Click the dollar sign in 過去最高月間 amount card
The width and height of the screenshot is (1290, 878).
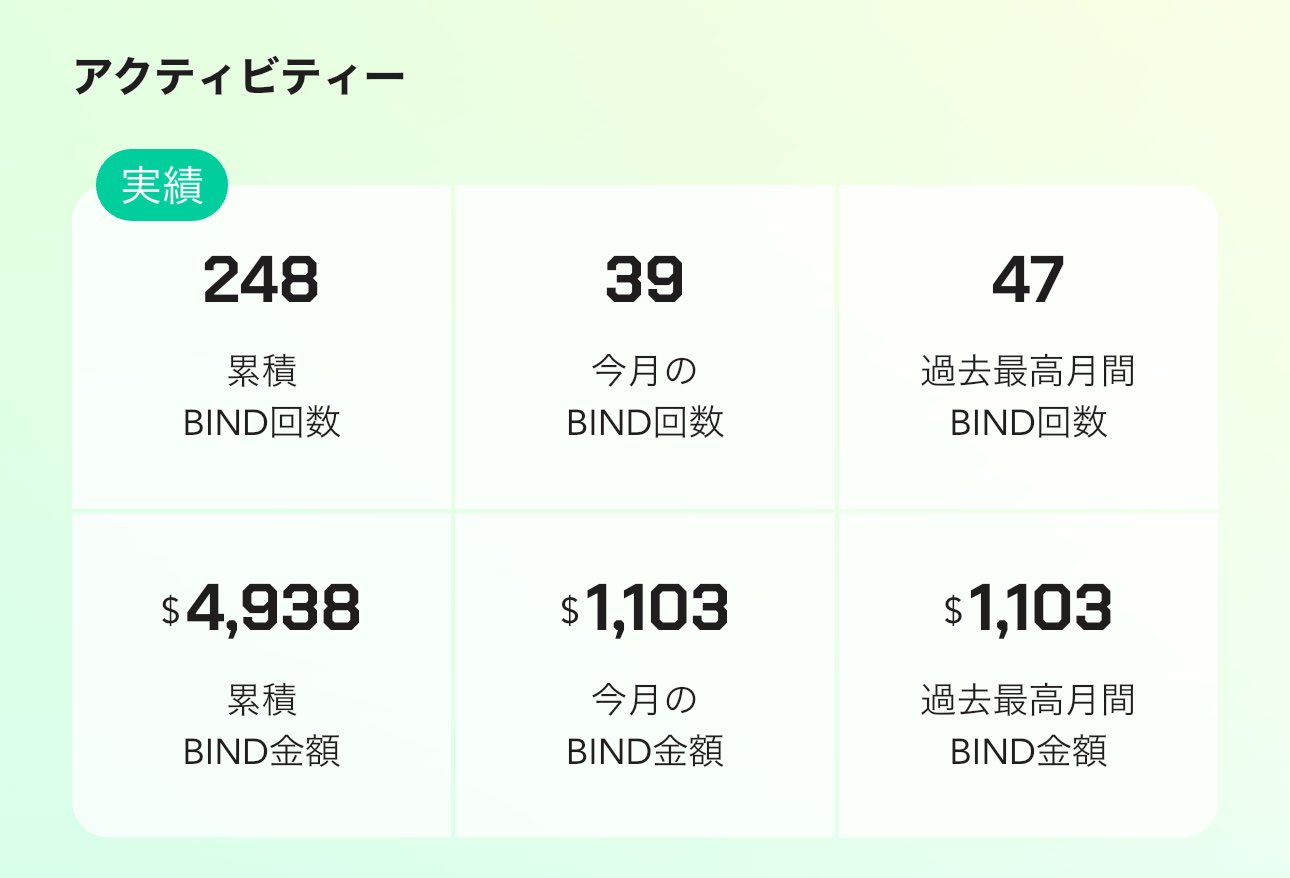tap(953, 611)
